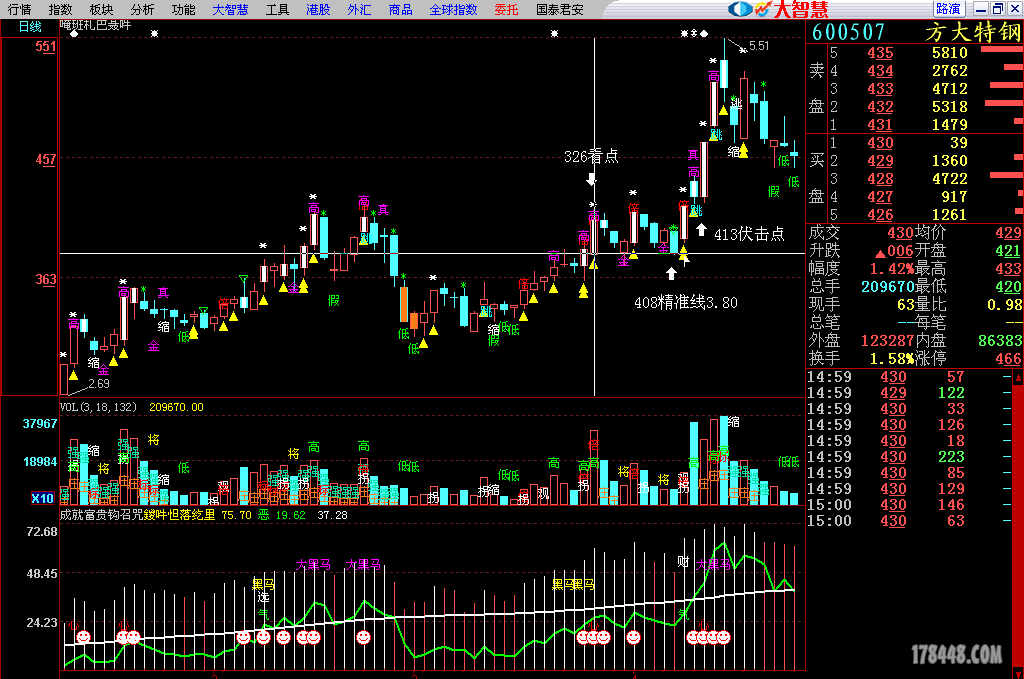The image size is (1024, 679).
Task: Click the last tick row with volume 63
Action: (x=910, y=521)
